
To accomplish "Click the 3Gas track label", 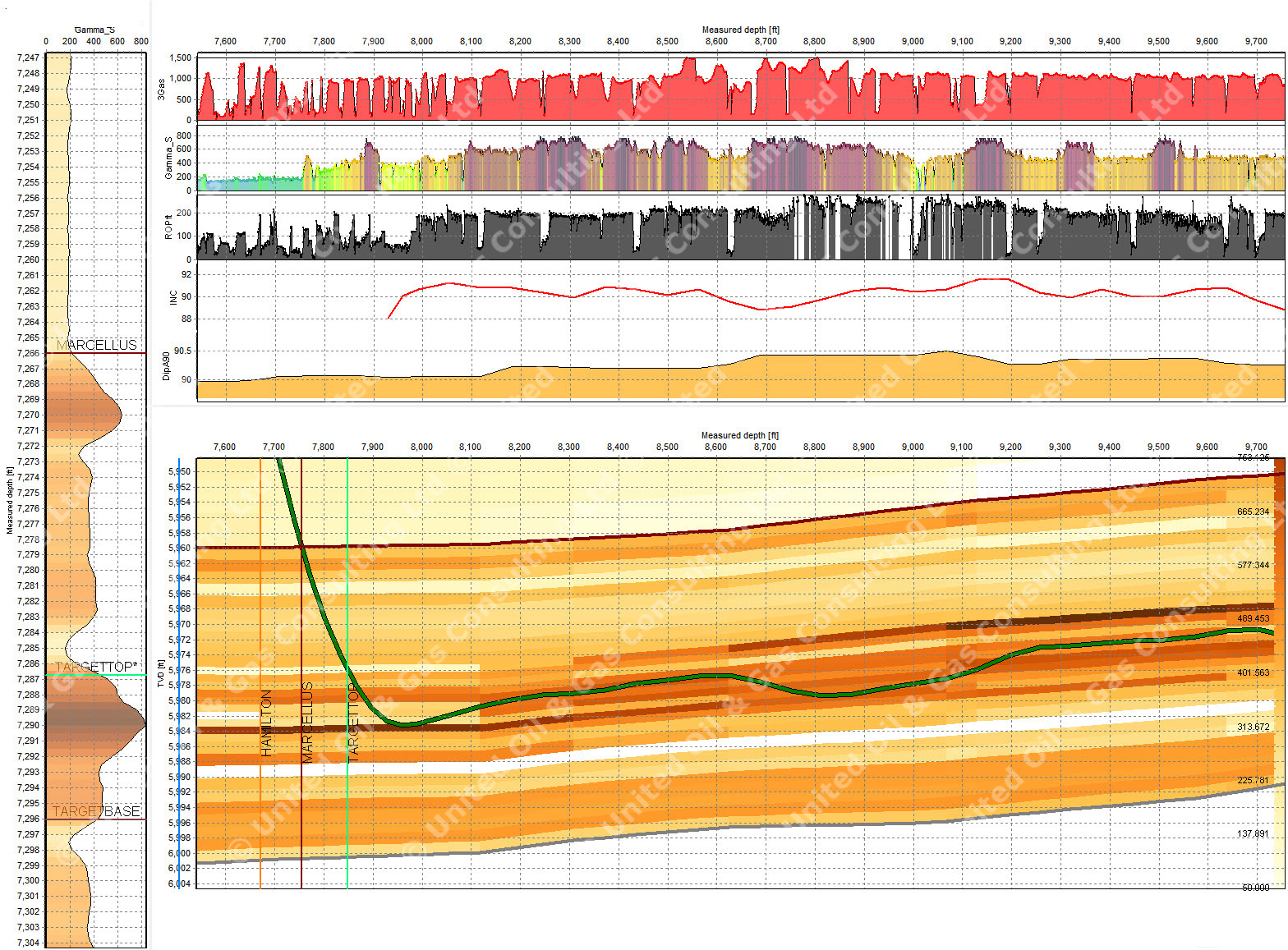I will pos(162,89).
